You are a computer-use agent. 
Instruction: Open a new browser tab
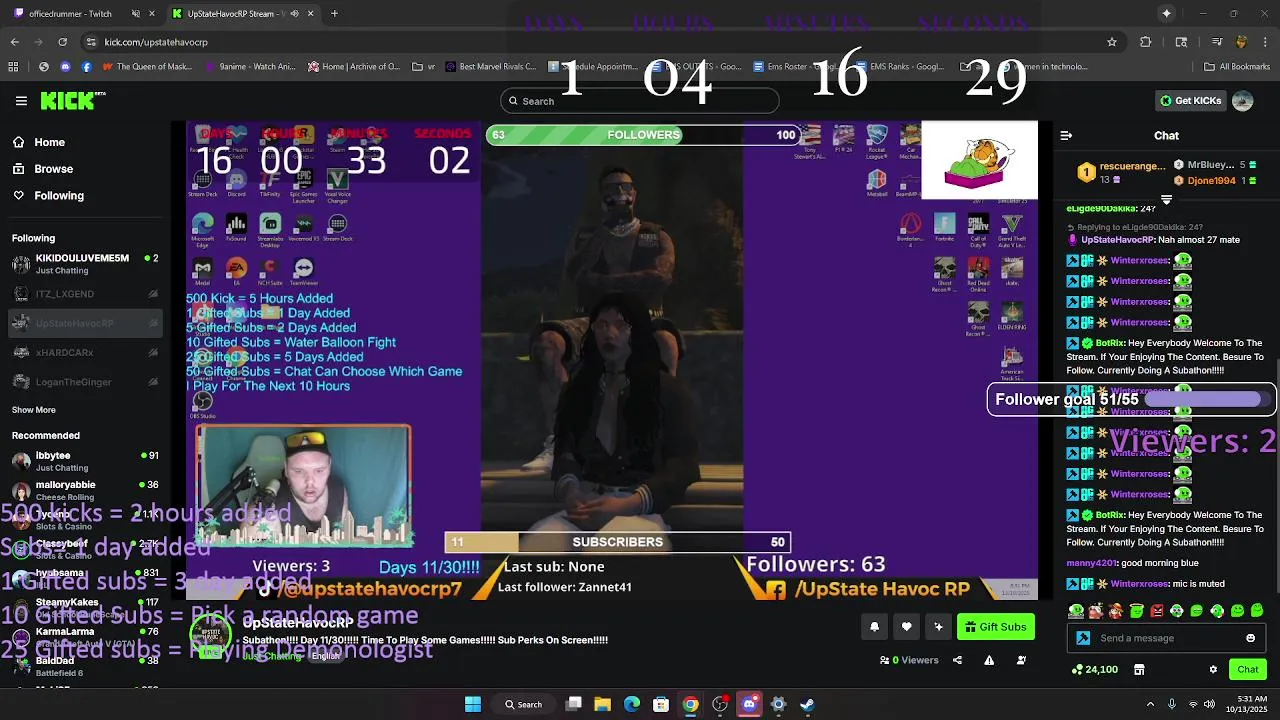[x=334, y=14]
